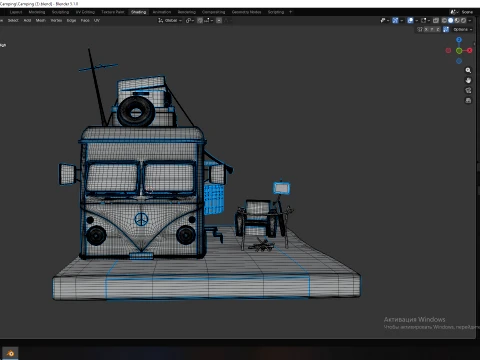Switch to material preview shading

pos(457,20)
